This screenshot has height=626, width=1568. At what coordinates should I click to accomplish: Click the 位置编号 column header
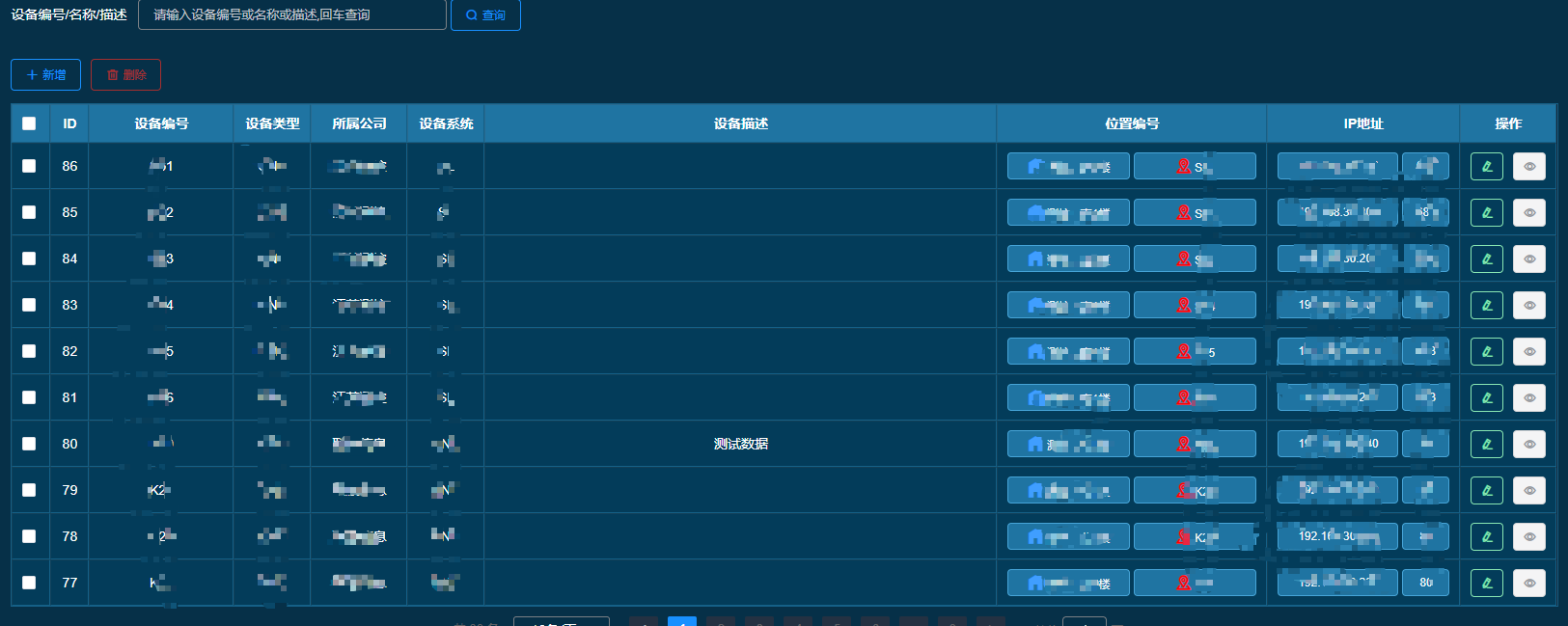pos(1132,123)
